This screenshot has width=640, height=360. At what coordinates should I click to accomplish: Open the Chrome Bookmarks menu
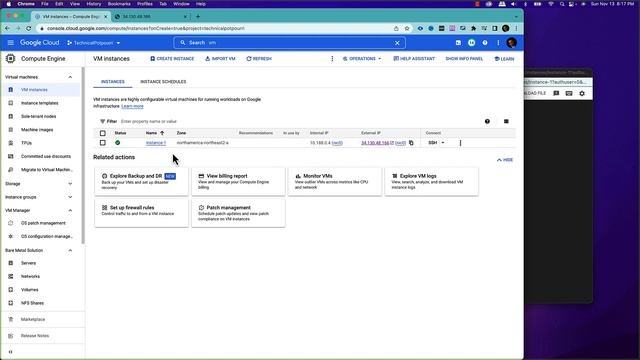click(x=119, y=4)
